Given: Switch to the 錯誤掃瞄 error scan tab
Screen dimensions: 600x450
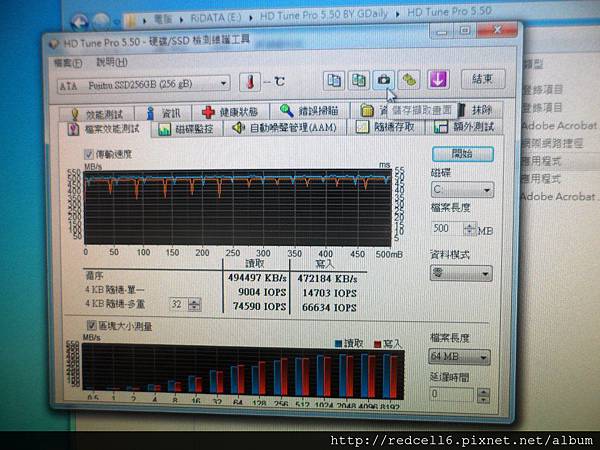Looking at the screenshot, I should pyautogui.click(x=310, y=111).
